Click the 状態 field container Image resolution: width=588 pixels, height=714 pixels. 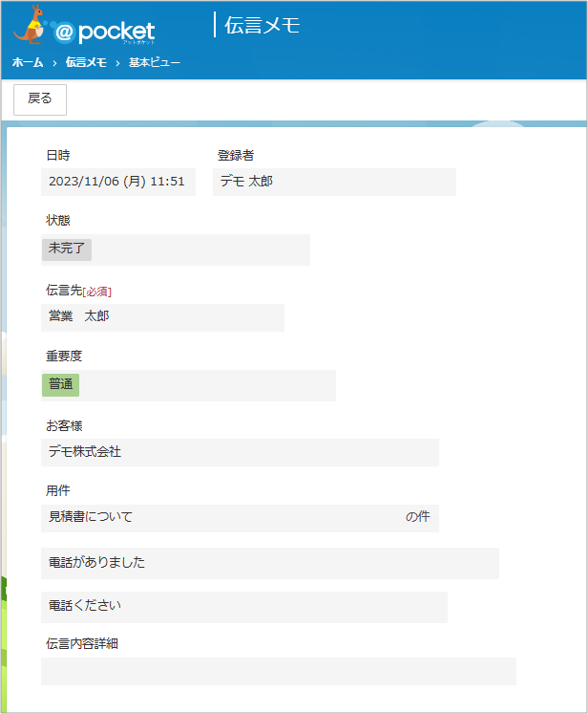pos(175,250)
